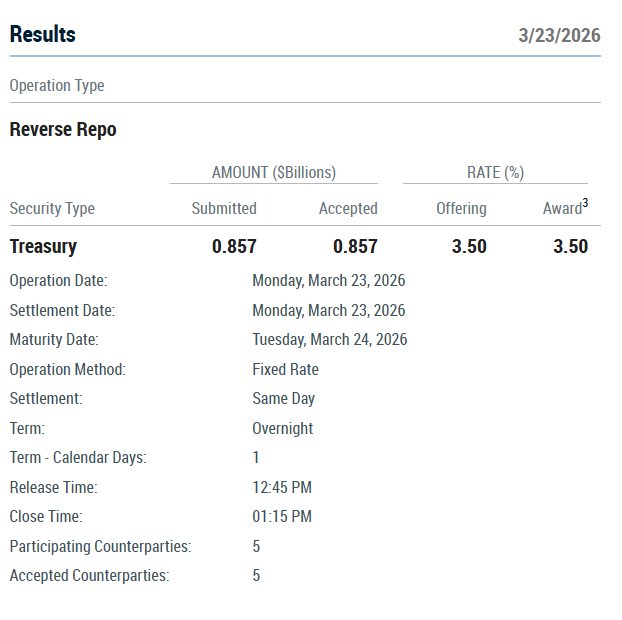Click the Operation Type label
The image size is (622, 620).
click(57, 86)
